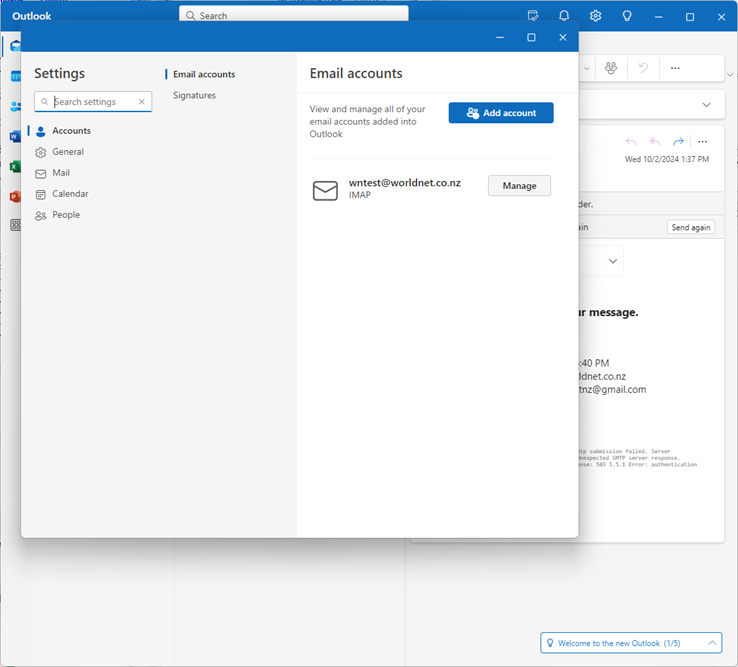Open more options ellipsis in the toolbar
The width and height of the screenshot is (738, 667).
[x=675, y=68]
